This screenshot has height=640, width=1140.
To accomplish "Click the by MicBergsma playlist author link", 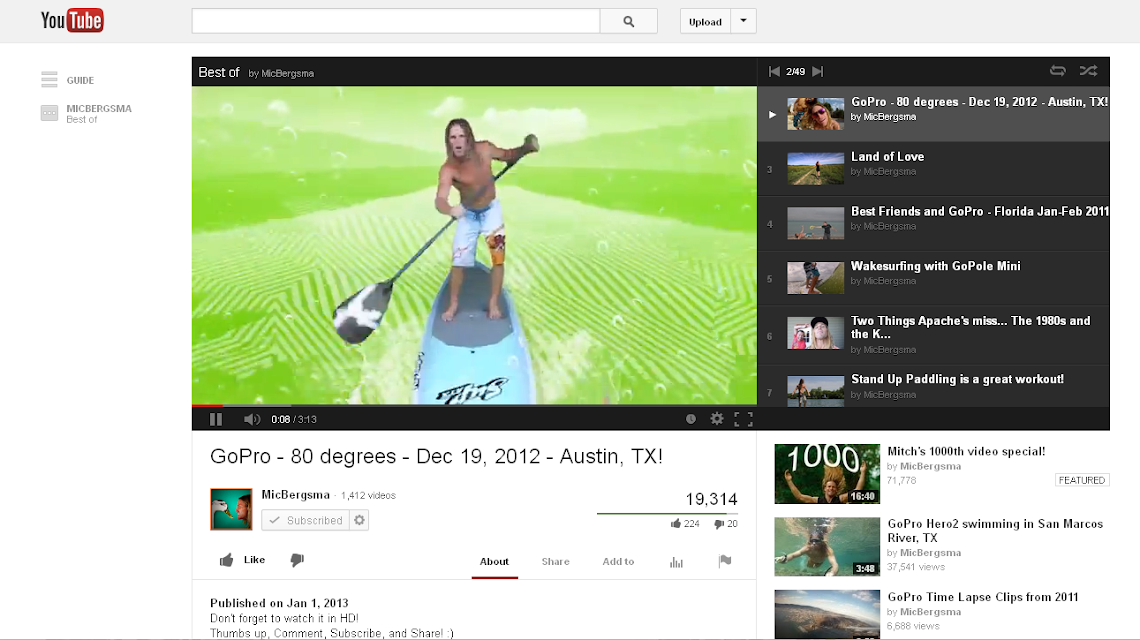I will coord(281,73).
